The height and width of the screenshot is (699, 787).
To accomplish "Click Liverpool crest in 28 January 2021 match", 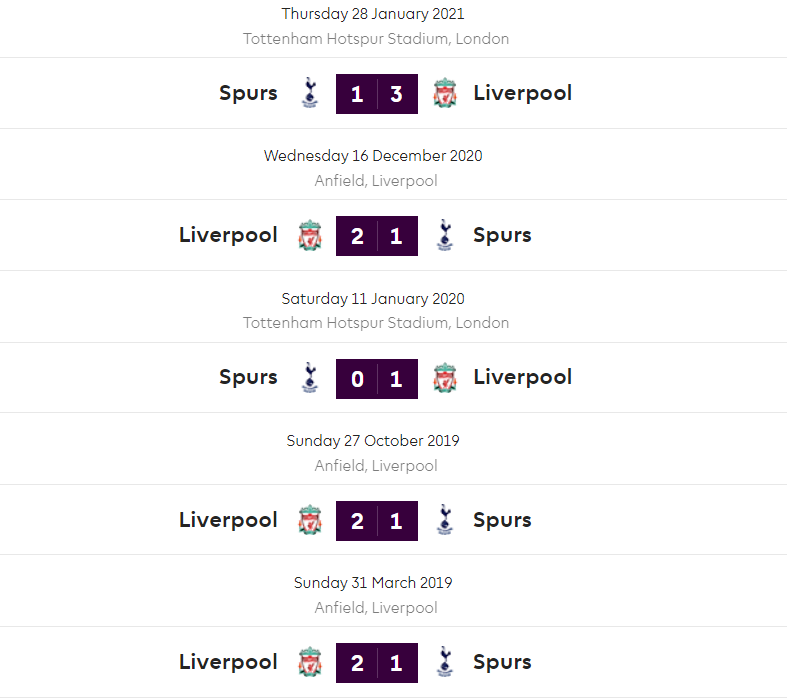I will pos(445,94).
